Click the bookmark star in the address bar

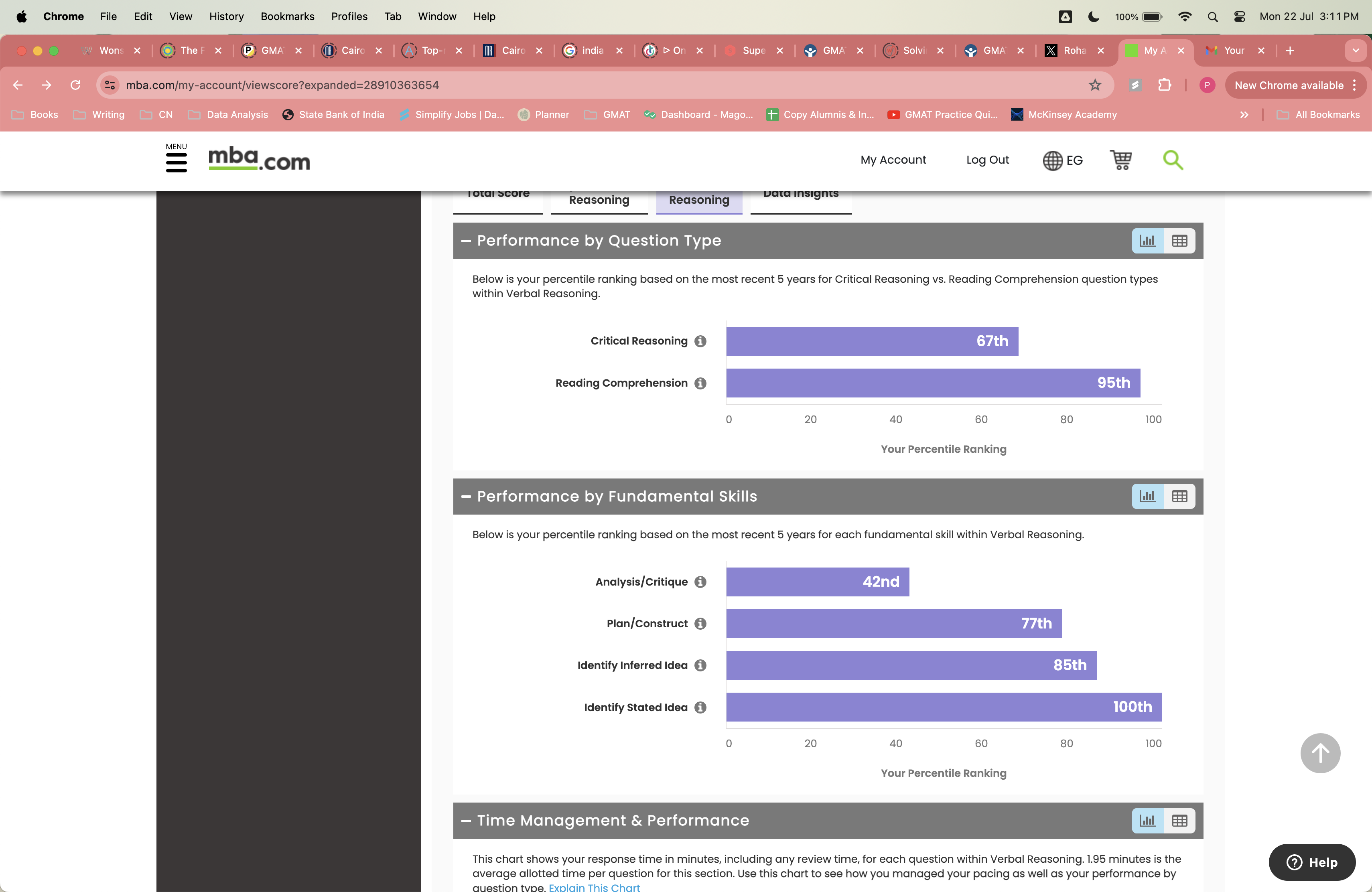click(x=1095, y=85)
